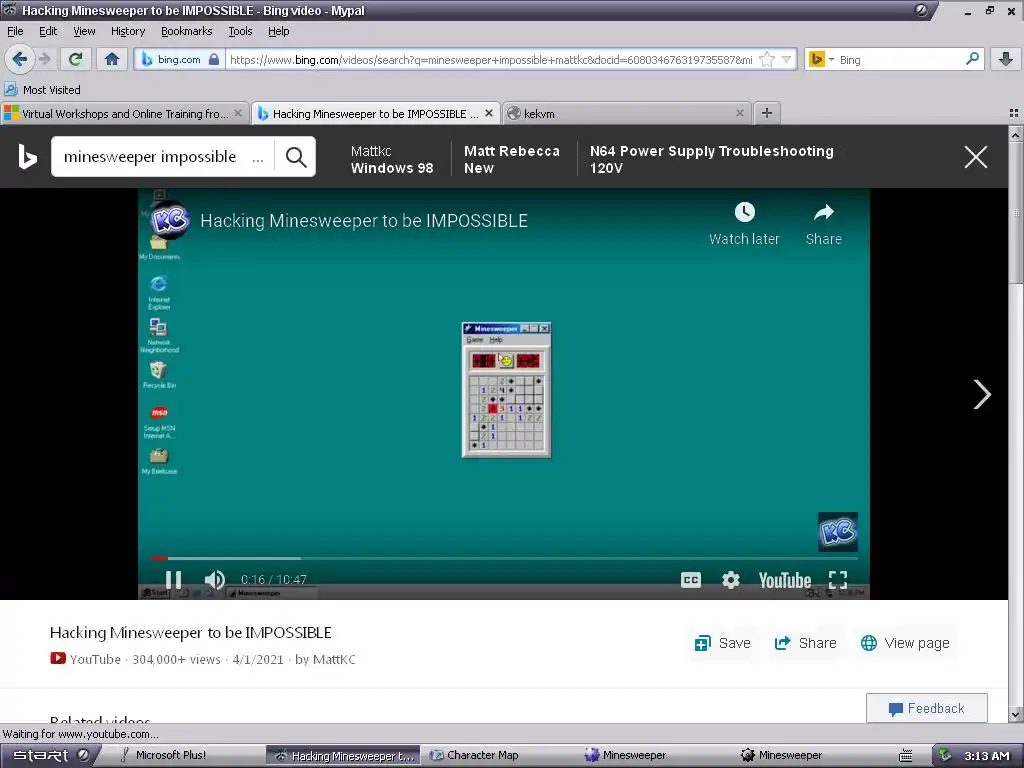Click the Share arrow in video player

824,224
